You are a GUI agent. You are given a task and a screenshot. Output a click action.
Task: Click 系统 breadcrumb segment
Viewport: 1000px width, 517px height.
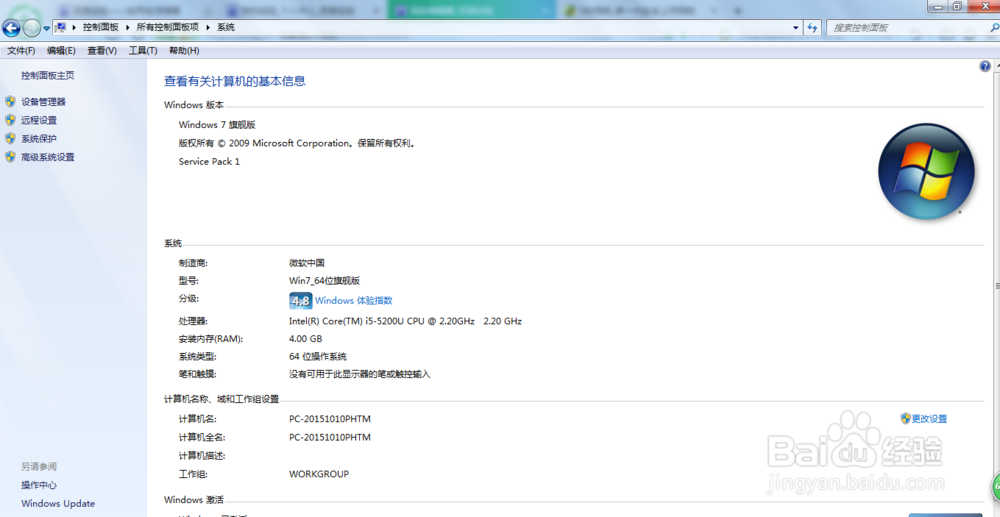226,27
